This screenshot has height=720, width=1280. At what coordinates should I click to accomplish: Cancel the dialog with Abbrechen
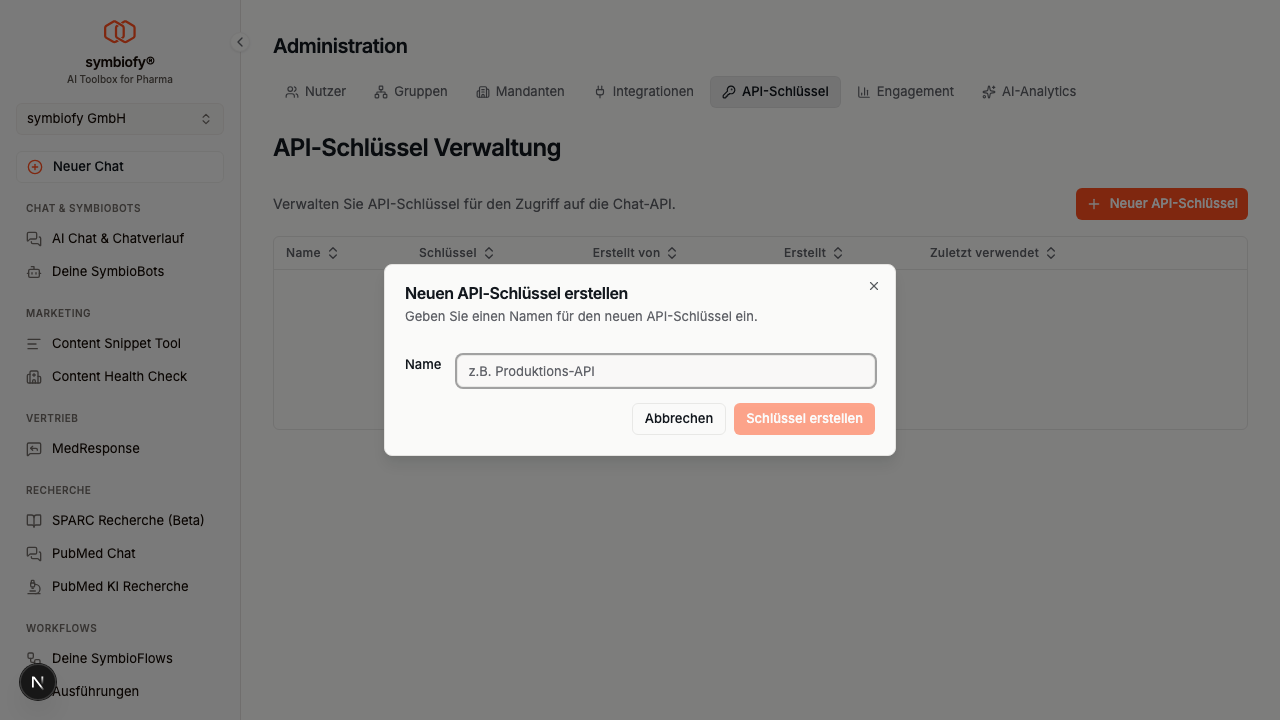click(678, 418)
